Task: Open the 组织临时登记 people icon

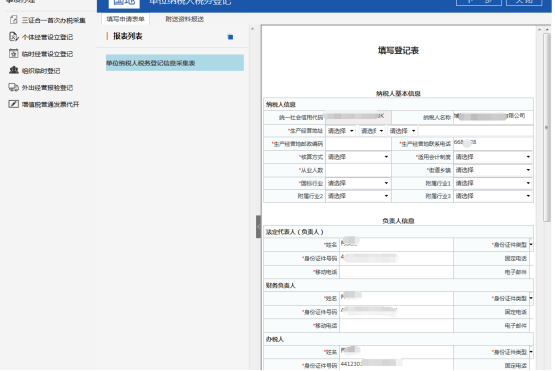Action: [x=14, y=70]
